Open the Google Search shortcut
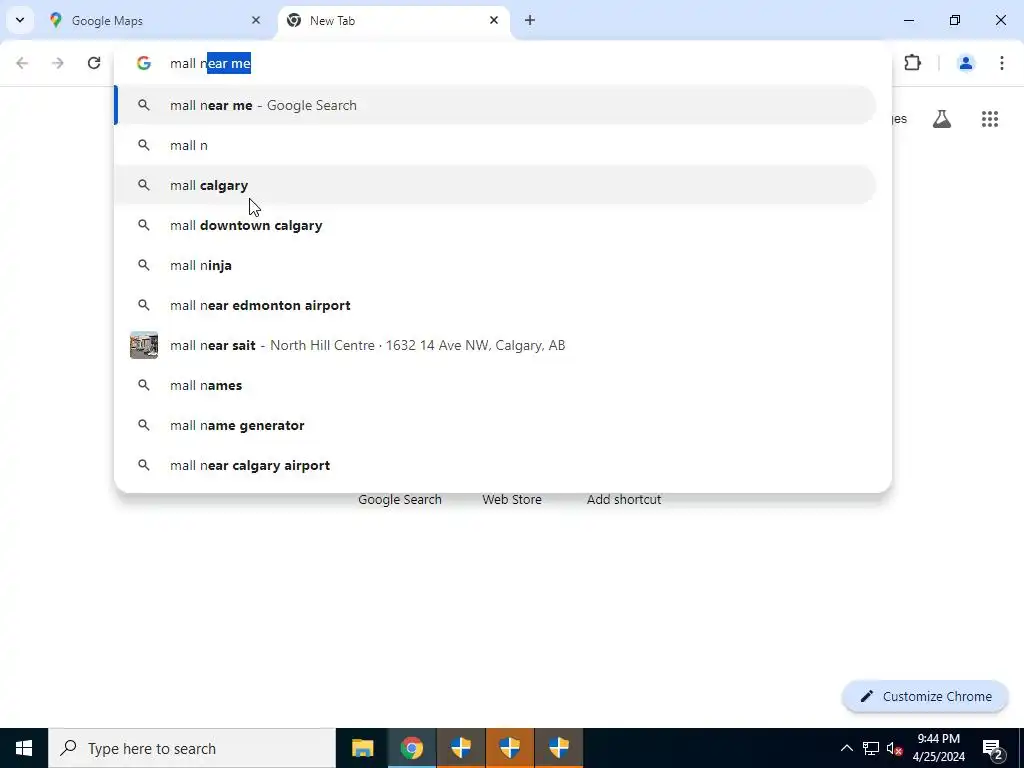Viewport: 1024px width, 768px height. pos(400,500)
